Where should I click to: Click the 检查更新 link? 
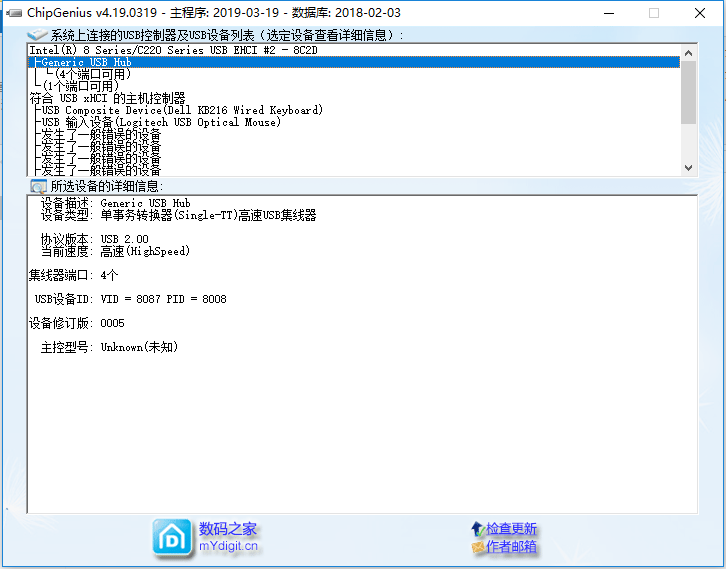pyautogui.click(x=511, y=528)
